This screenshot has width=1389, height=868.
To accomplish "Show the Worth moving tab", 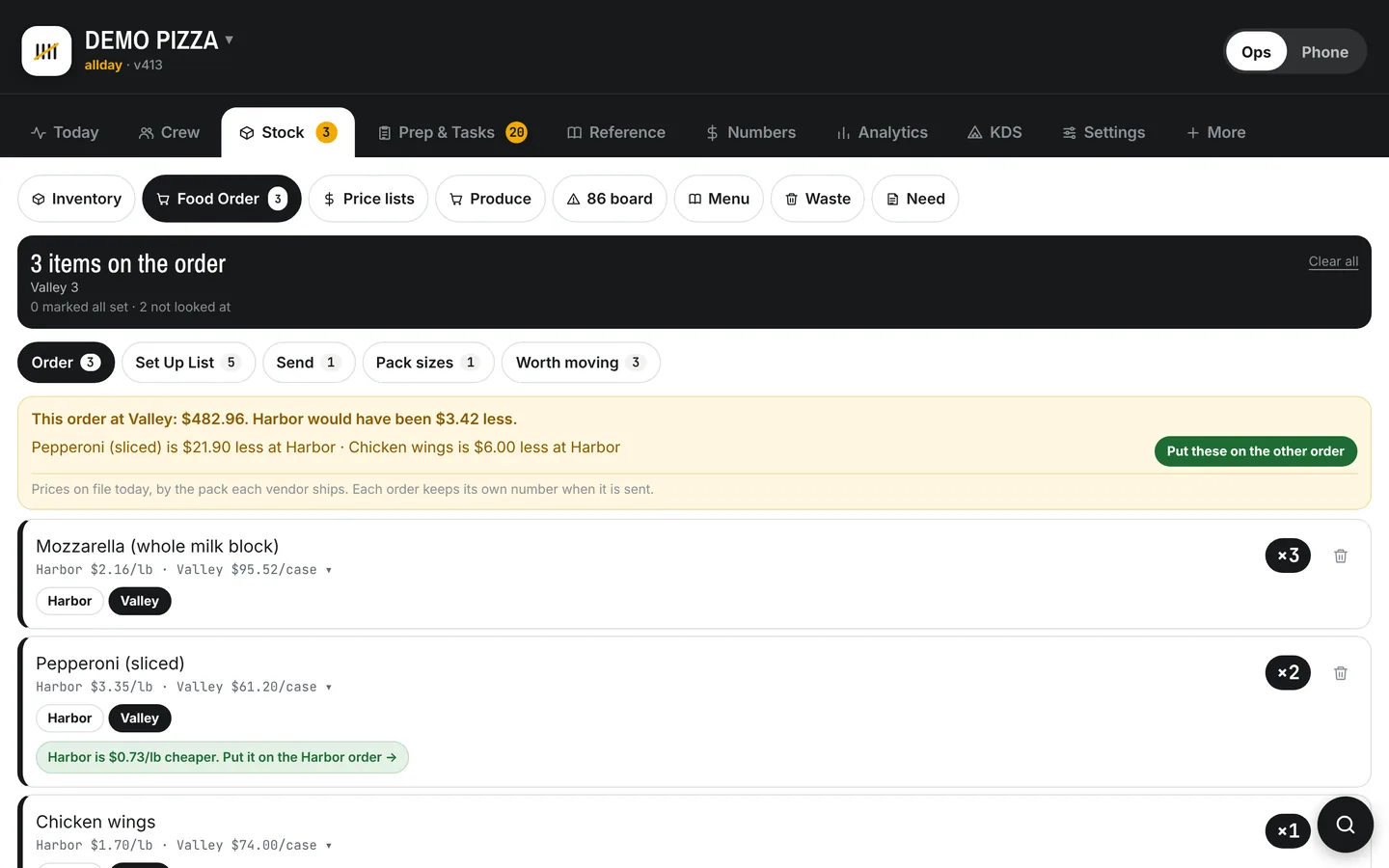I will (x=581, y=363).
